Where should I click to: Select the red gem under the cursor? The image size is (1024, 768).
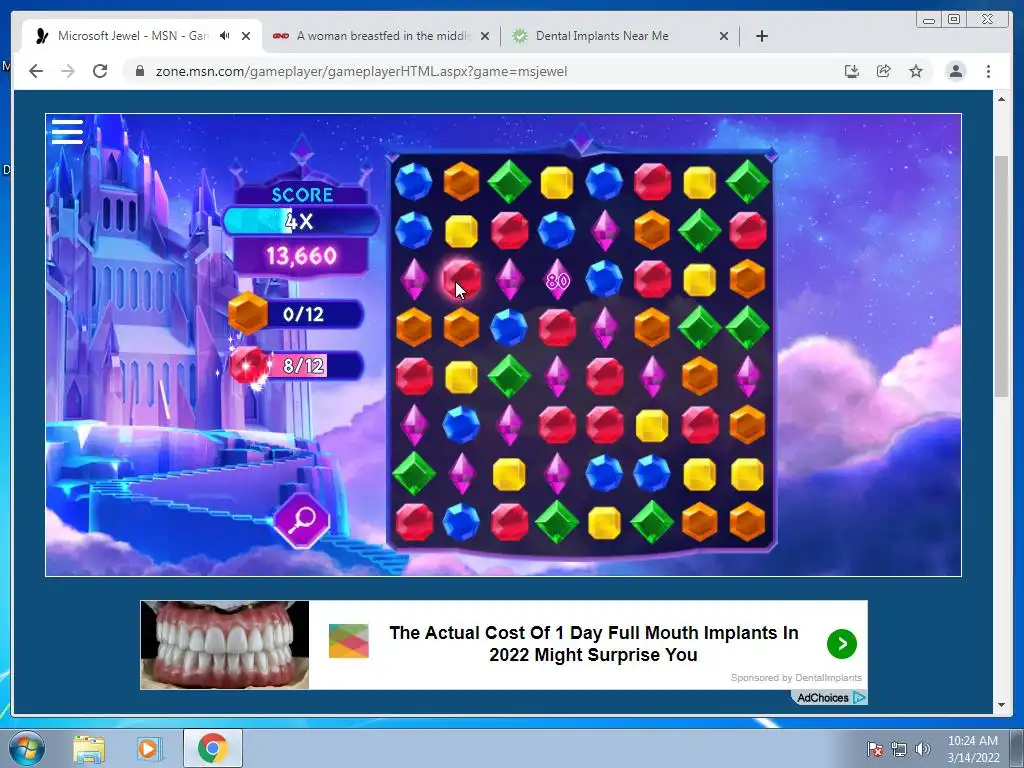point(461,278)
